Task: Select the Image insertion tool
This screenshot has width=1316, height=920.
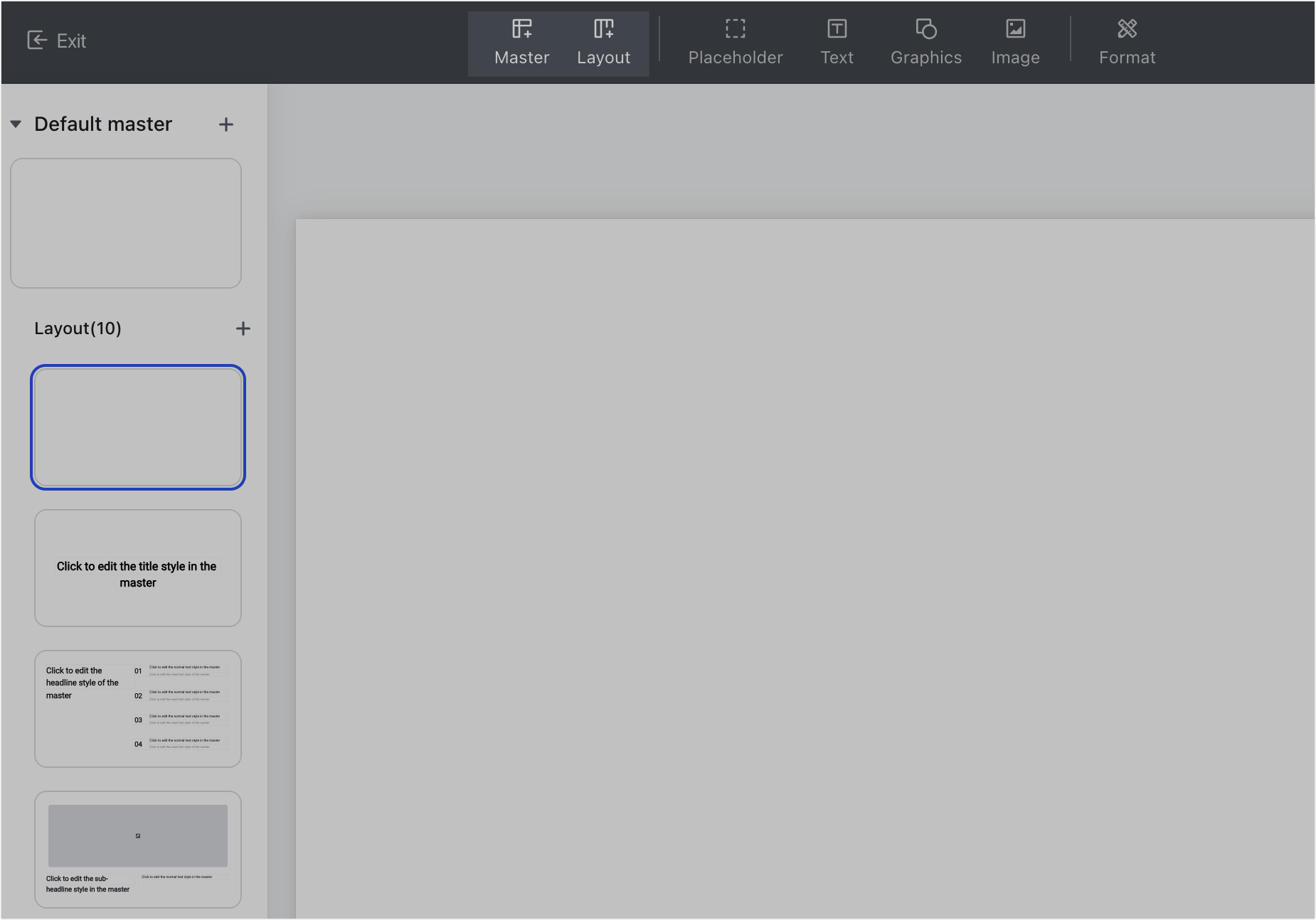Action: [x=1015, y=41]
